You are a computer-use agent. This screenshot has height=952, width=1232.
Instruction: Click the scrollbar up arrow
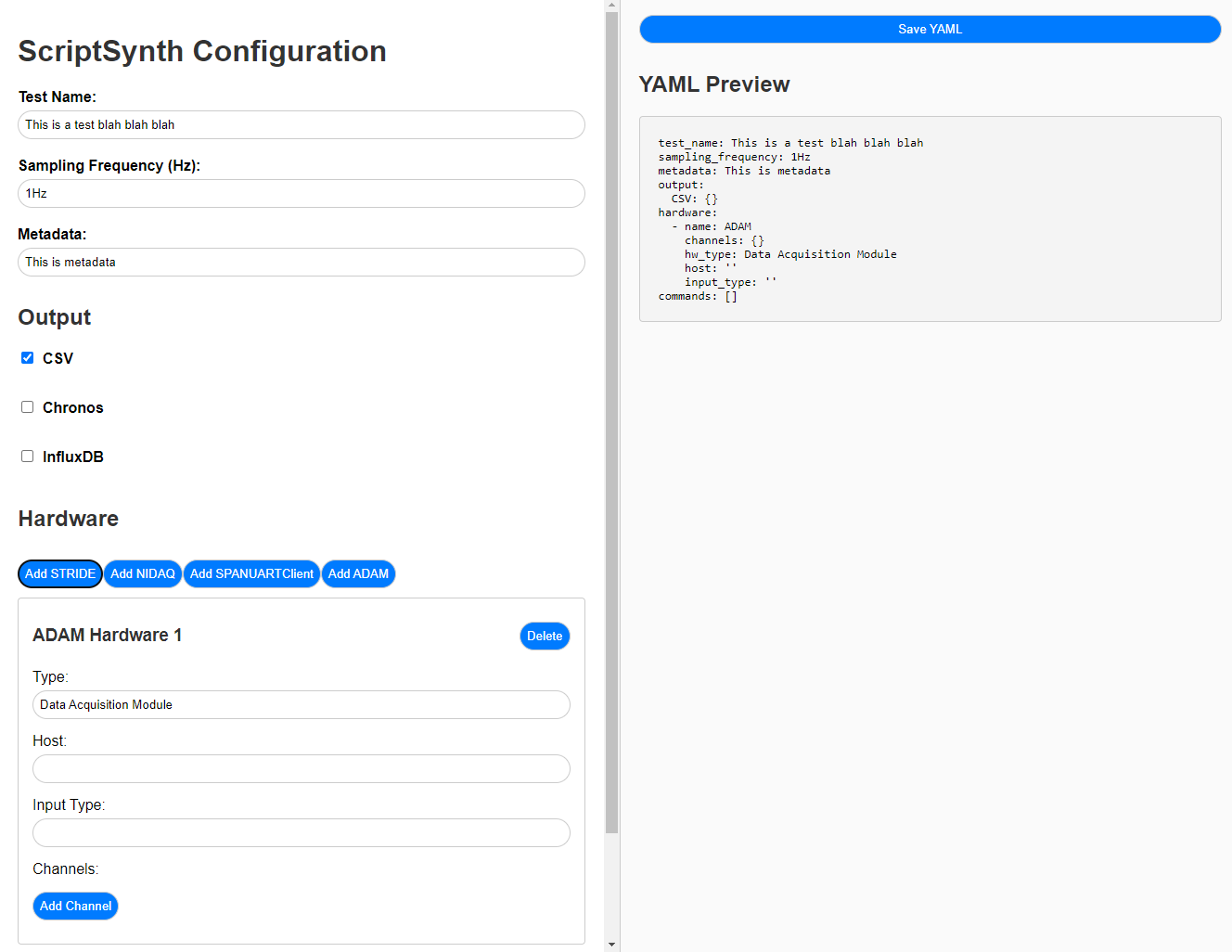611,6
